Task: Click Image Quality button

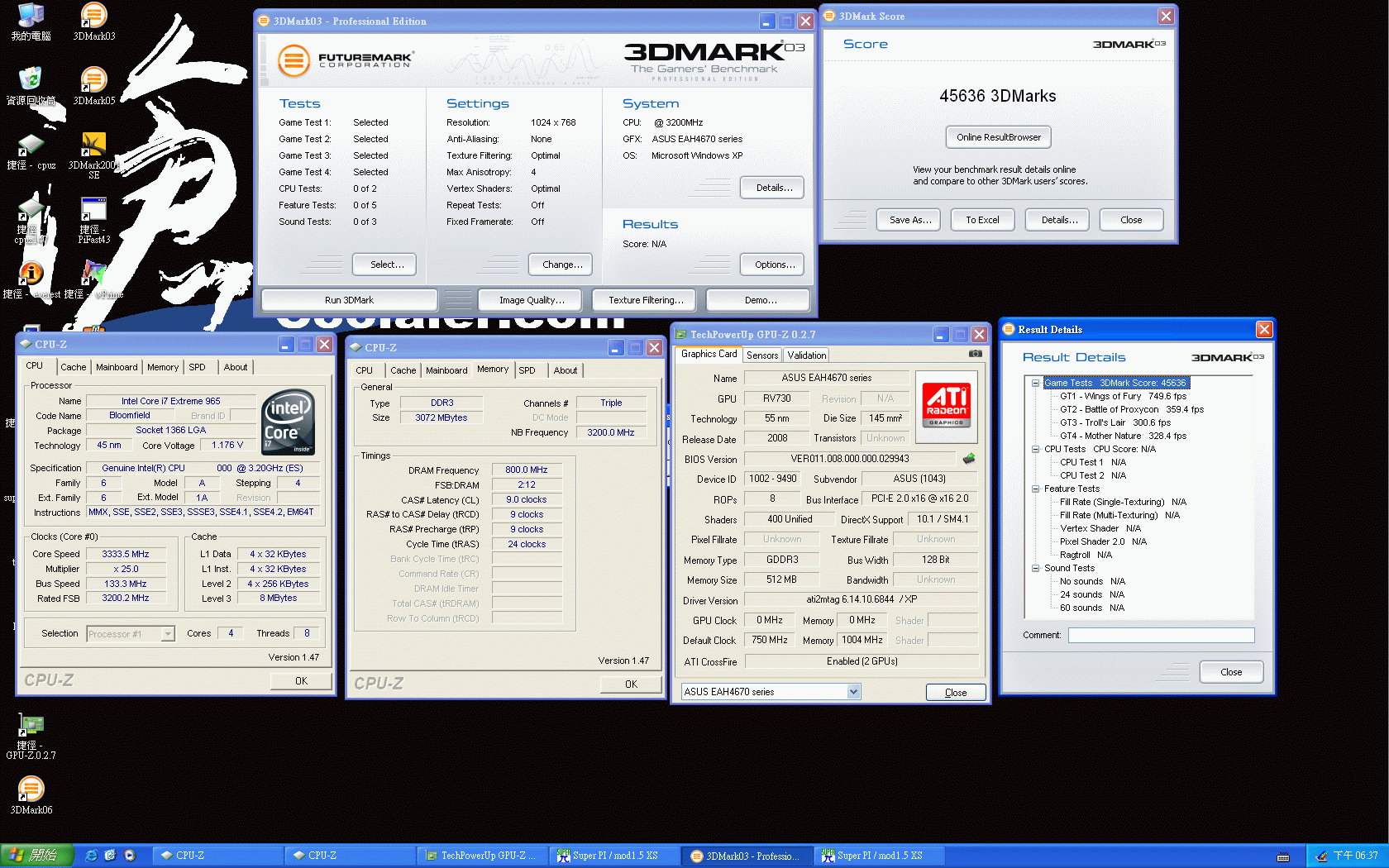Action: 532,300
